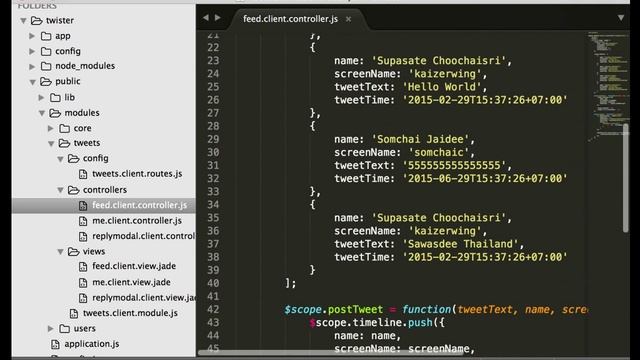Collapse the views folder arrow
This screenshot has height=360, width=640.
click(60, 252)
